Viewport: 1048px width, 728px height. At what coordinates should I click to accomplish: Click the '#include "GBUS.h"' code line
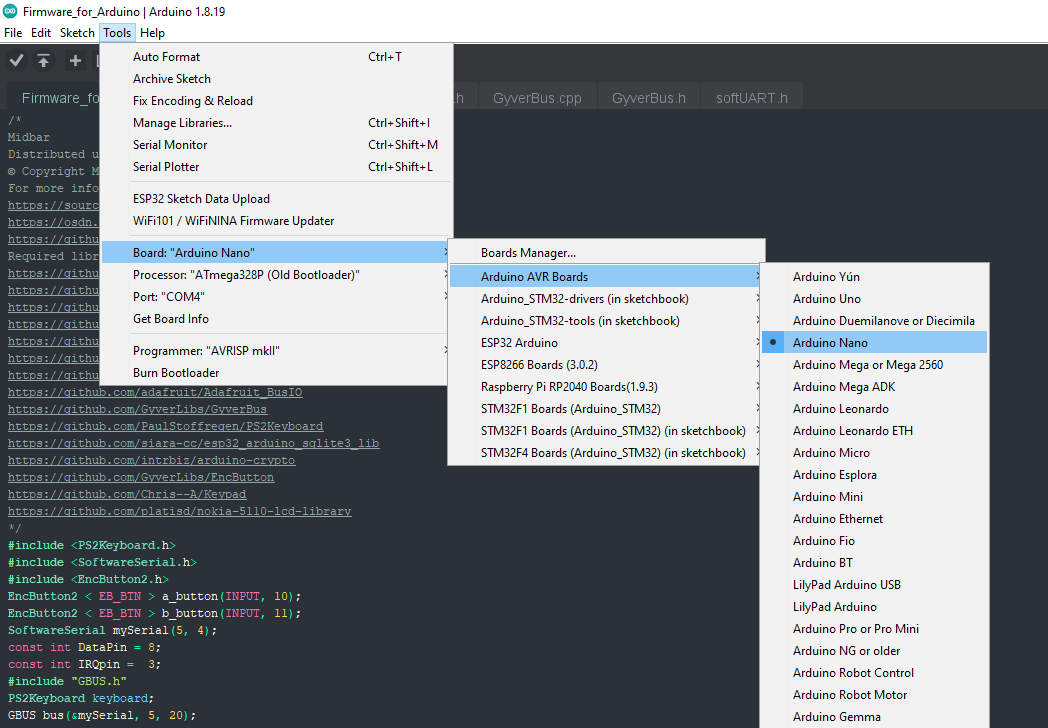(68, 681)
